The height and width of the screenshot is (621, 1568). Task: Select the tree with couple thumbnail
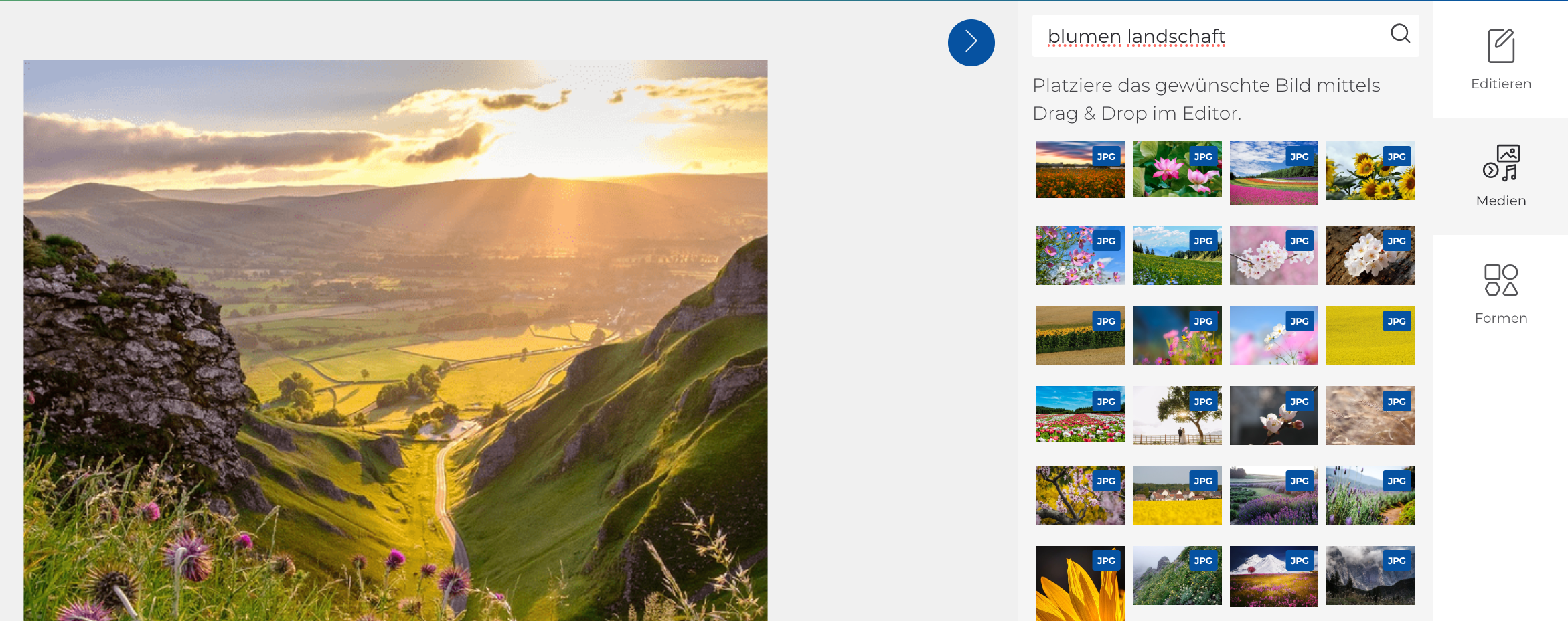[1176, 416]
